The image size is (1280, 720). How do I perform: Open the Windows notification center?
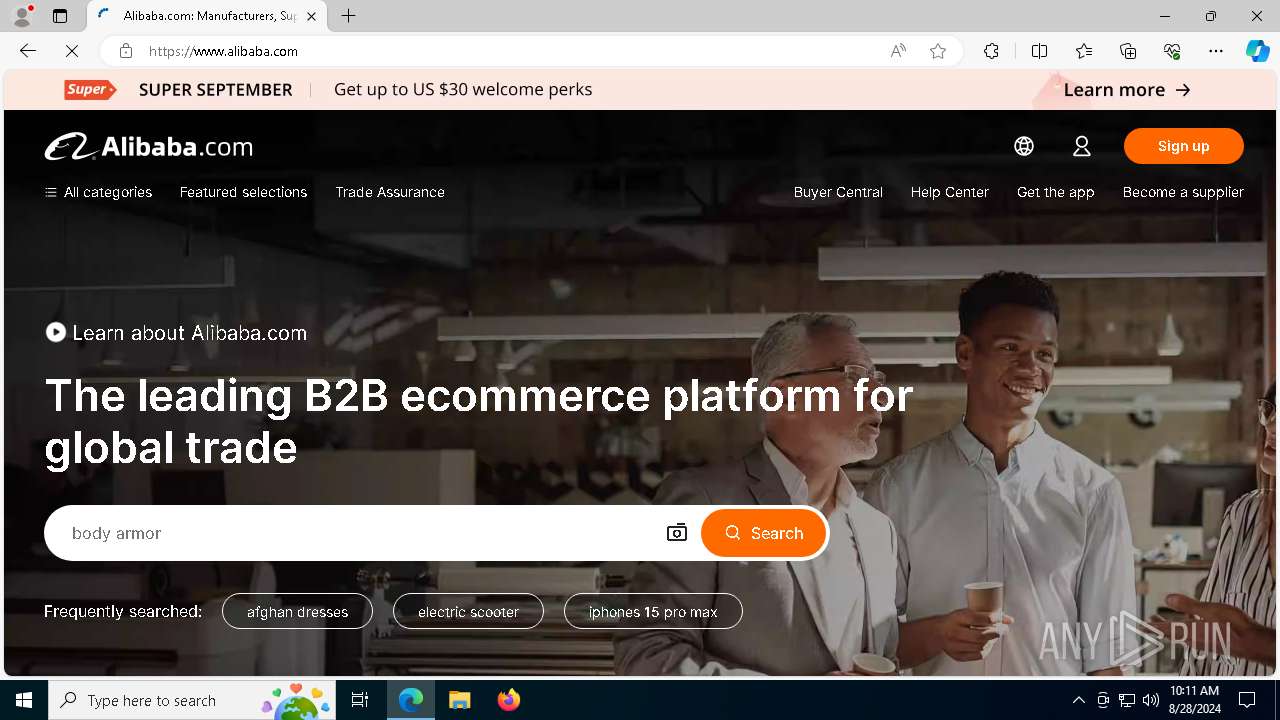coord(1247,700)
